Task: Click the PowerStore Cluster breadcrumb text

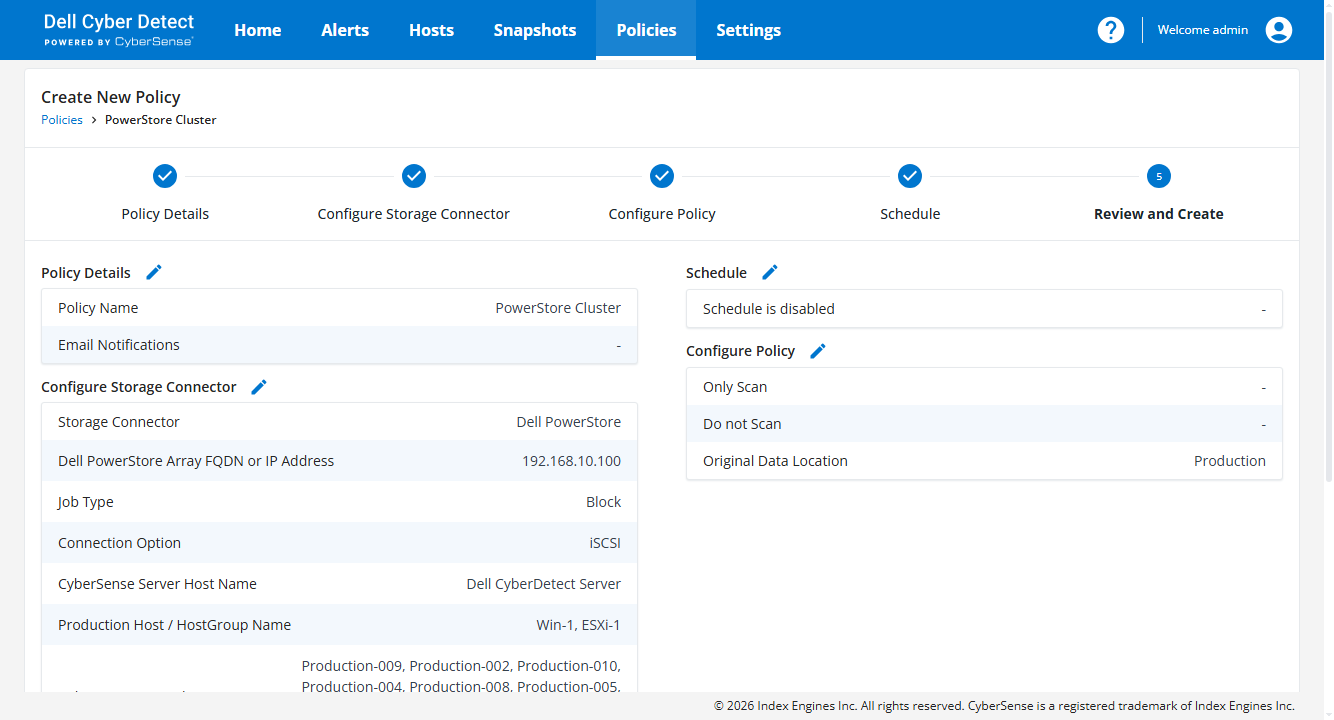Action: coord(161,120)
